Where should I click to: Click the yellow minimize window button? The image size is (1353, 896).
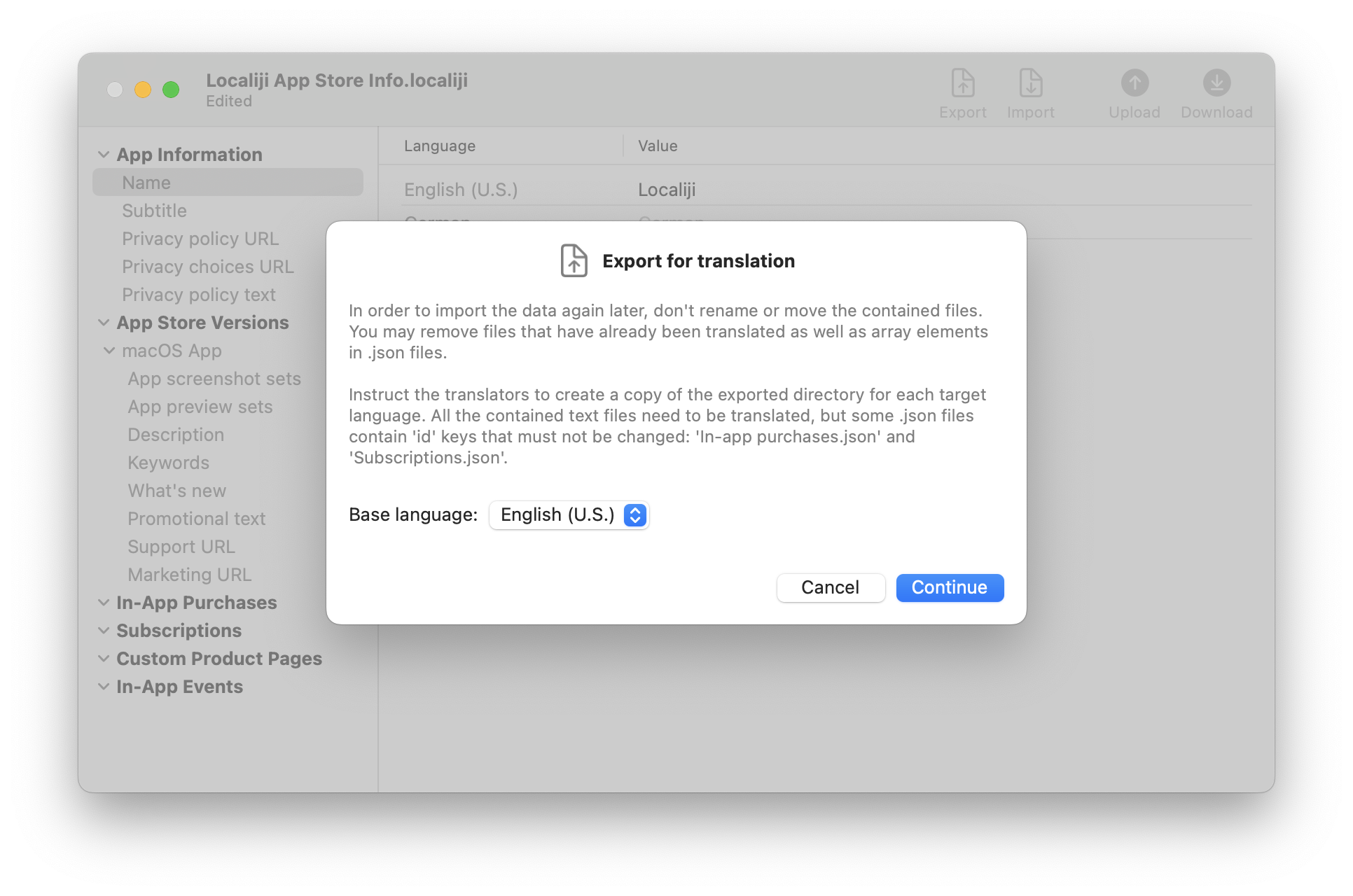pos(143,90)
